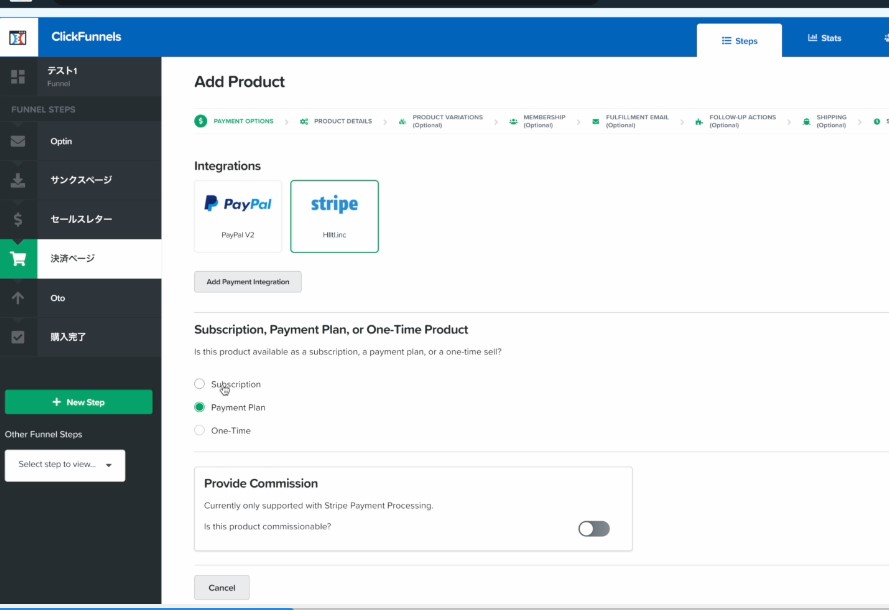889x610 pixels.
Task: Go to Membership wizard step
Action: 537,121
